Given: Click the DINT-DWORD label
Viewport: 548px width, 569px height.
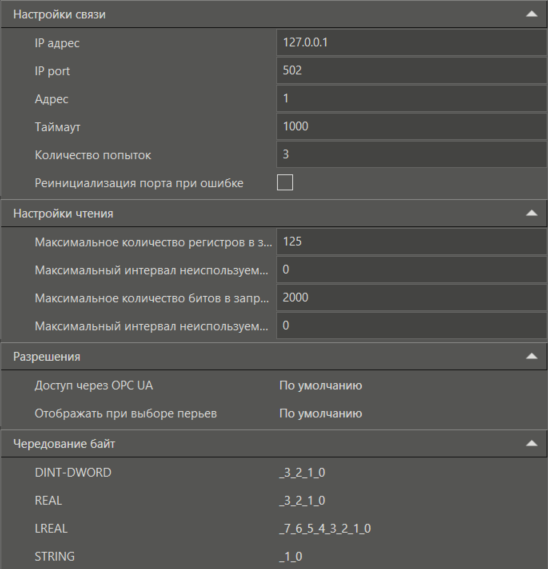Looking at the screenshot, I should pos(73,472).
